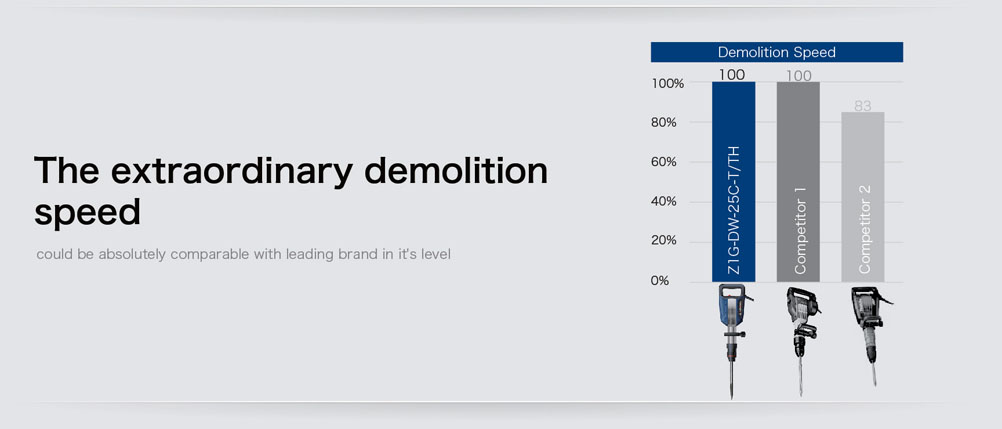Click the 100 value above Competitor 1 bar
Screen dimensions: 1002x429
[x=799, y=76]
